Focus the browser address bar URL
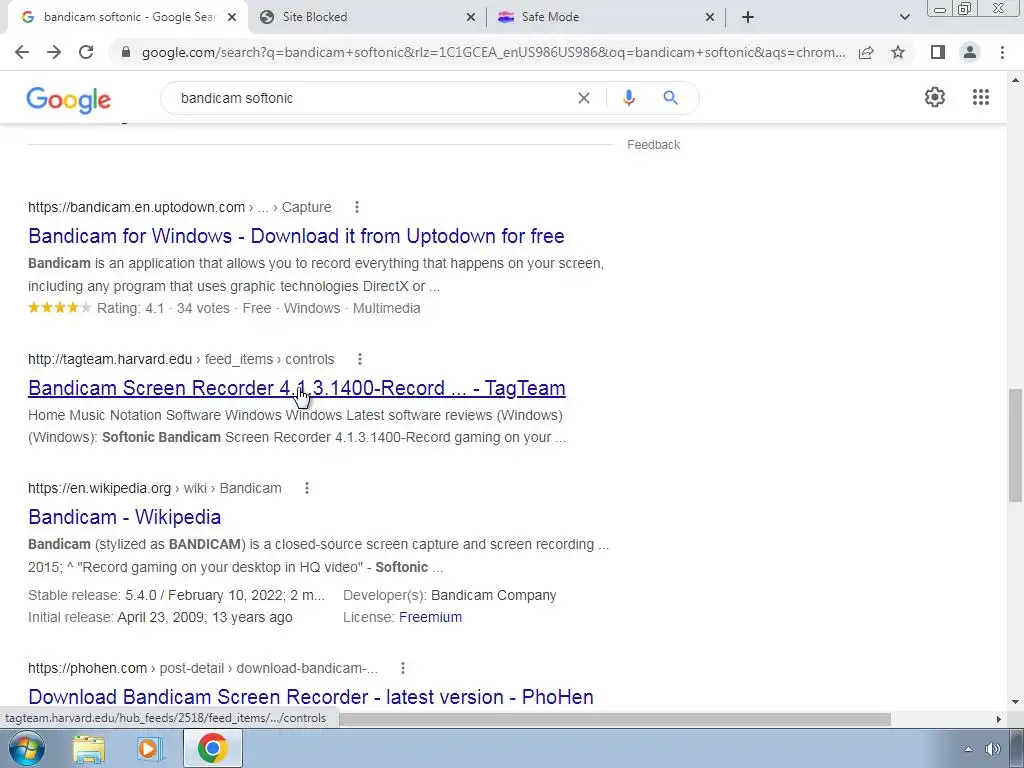This screenshot has height=768, width=1024. click(x=493, y=52)
